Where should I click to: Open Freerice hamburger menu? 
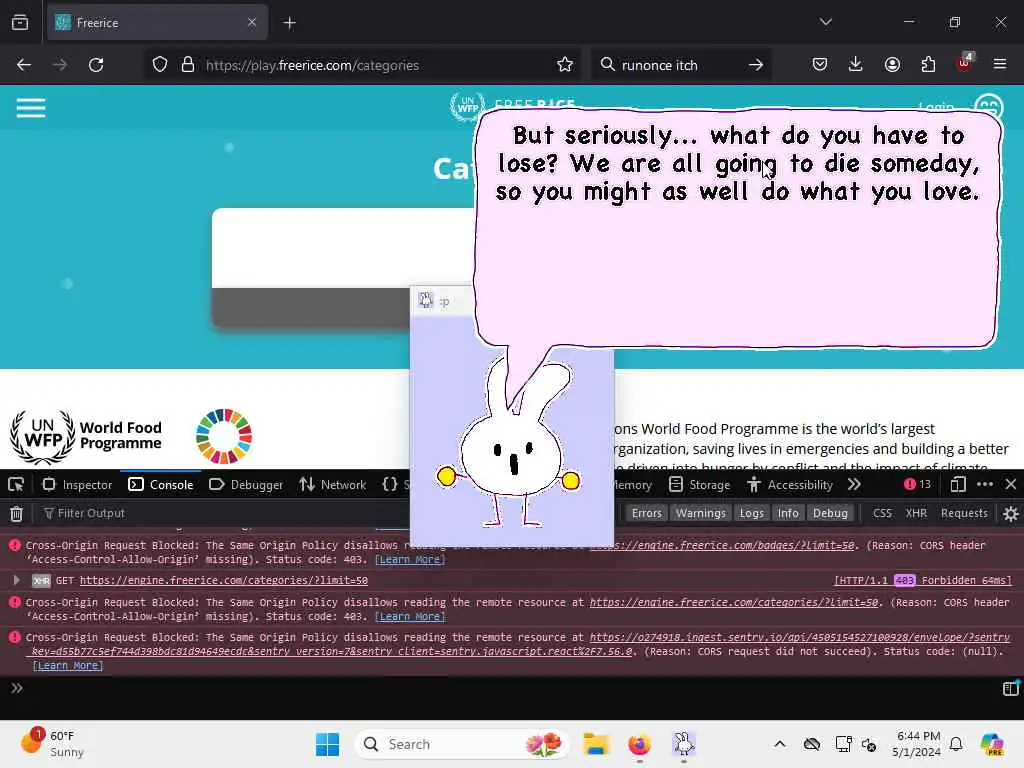click(31, 108)
